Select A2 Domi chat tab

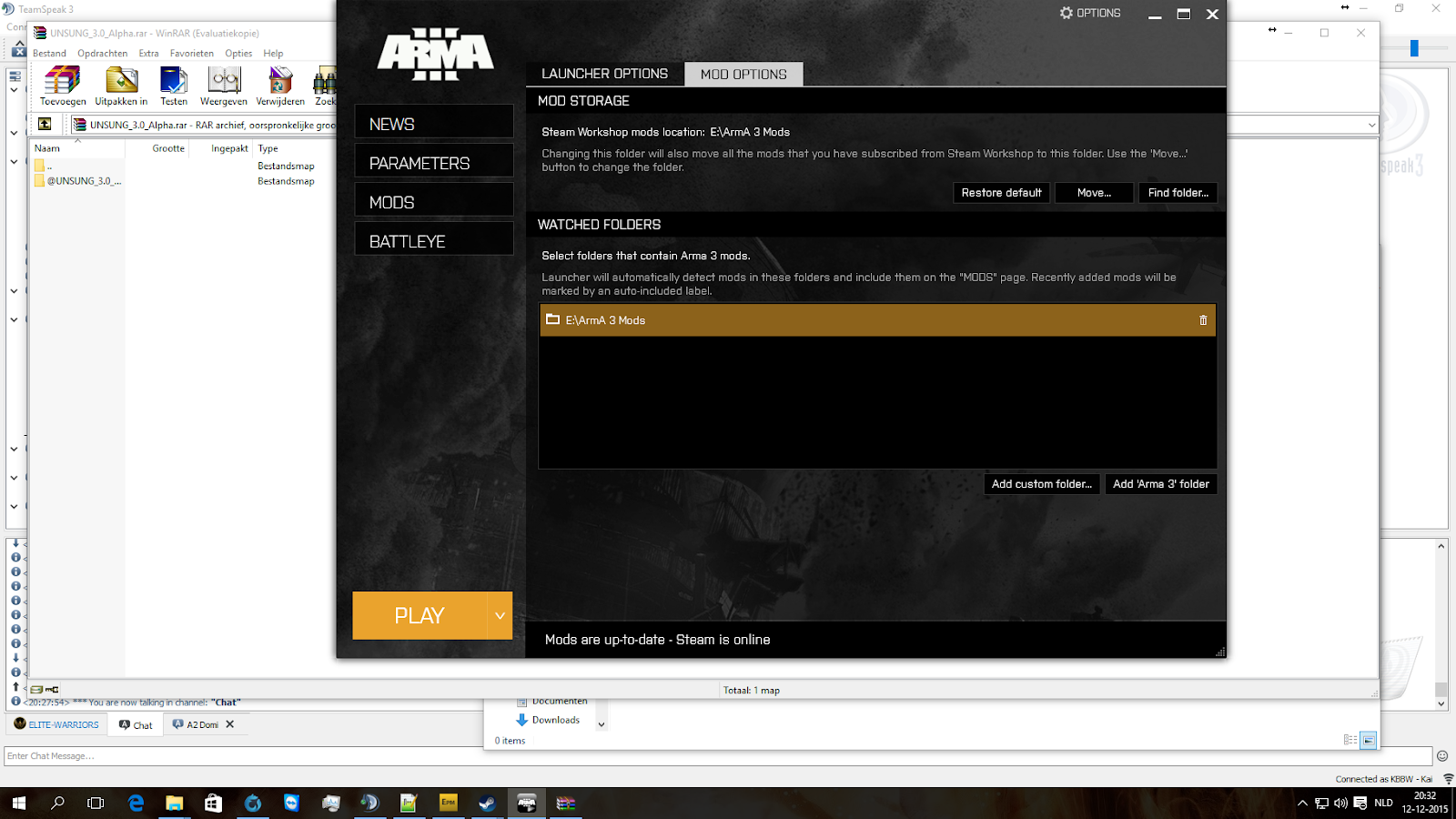[x=196, y=724]
